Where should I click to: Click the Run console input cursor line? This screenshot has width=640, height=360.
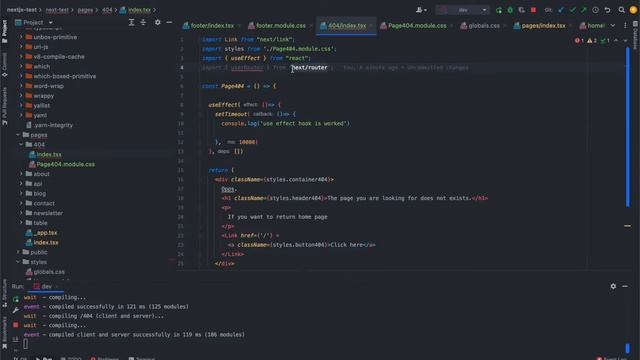pyautogui.click(x=26, y=344)
